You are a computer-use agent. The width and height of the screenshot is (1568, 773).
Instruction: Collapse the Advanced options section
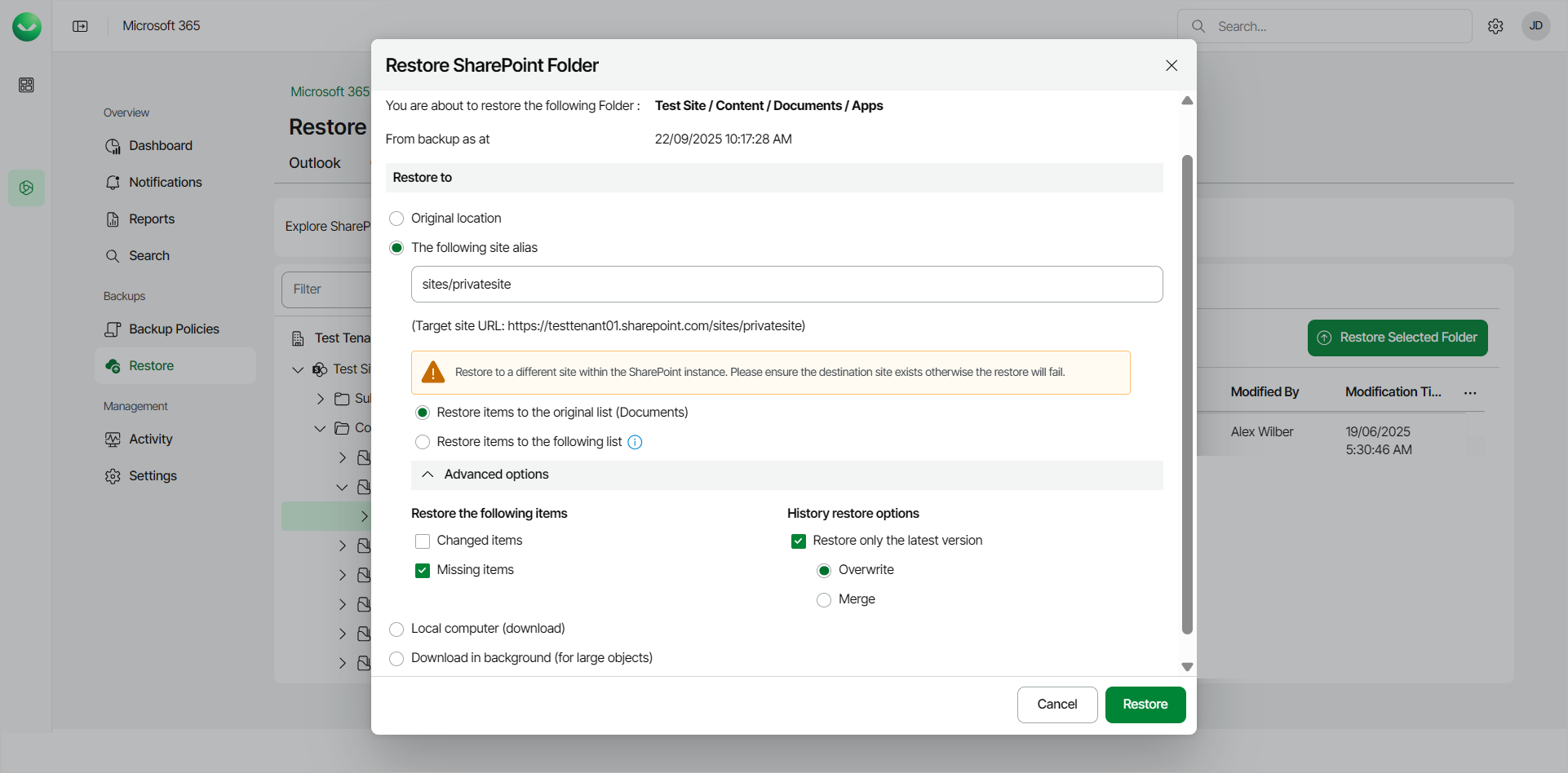click(427, 475)
